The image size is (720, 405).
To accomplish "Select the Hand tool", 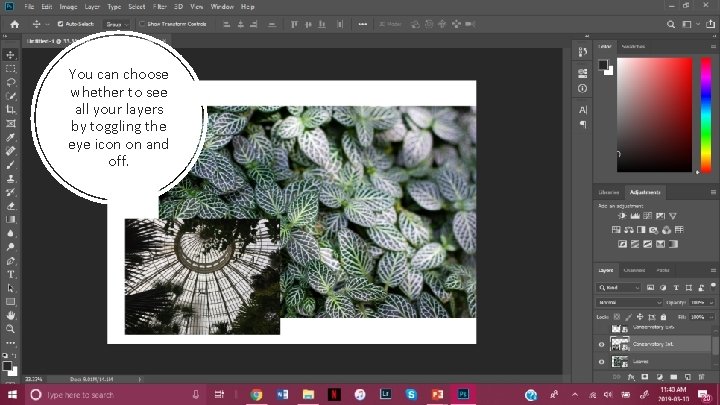I will (x=10, y=315).
